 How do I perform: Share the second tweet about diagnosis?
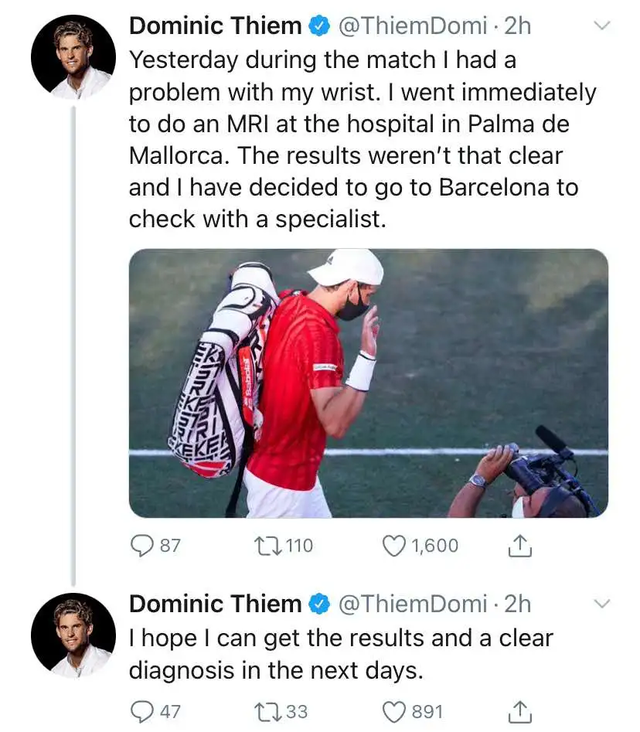click(x=520, y=711)
